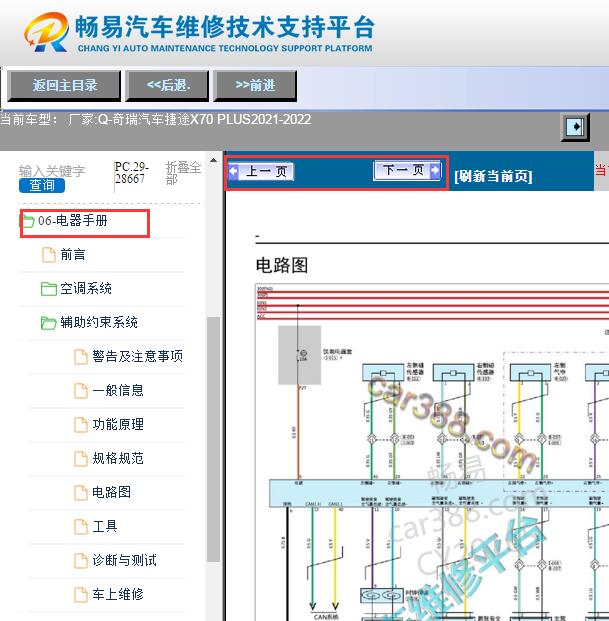Select the 诊断与测试 entry text
The width and height of the screenshot is (609, 621).
(124, 560)
